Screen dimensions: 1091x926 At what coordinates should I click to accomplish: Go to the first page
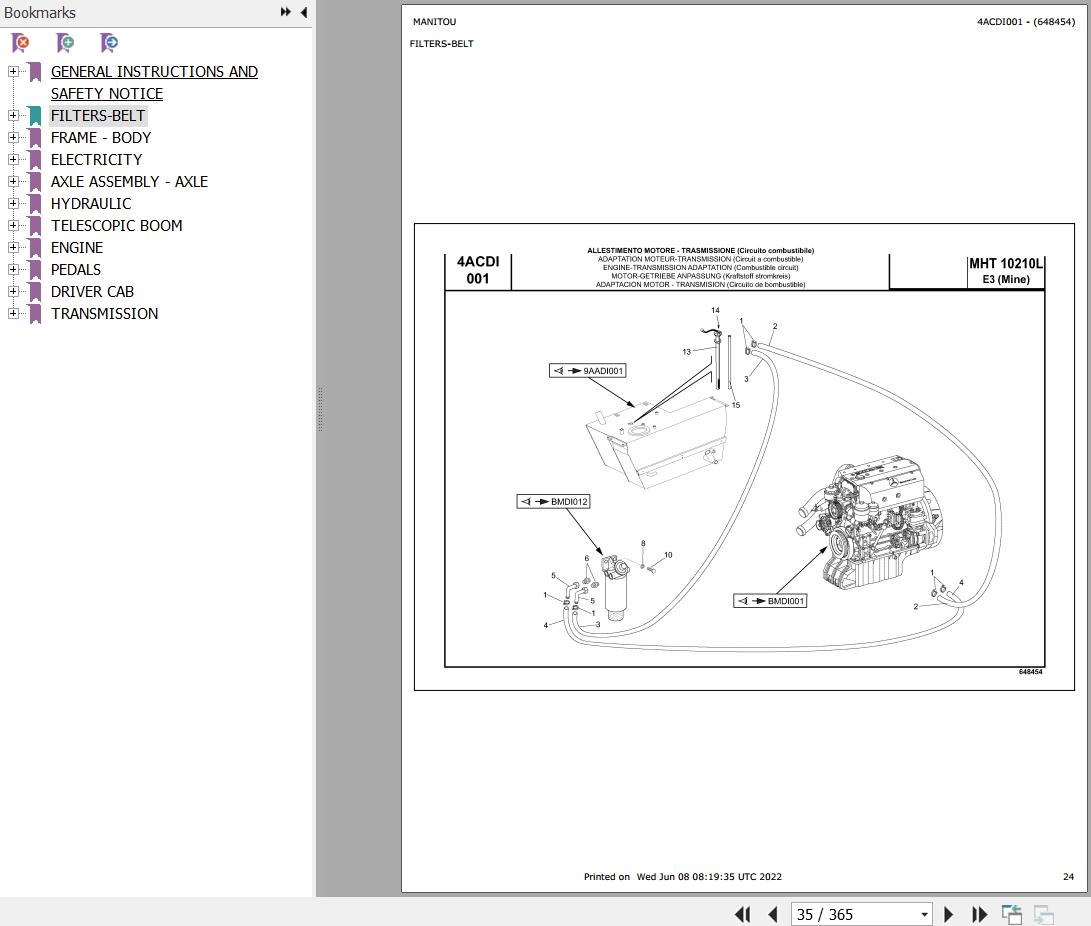tap(742, 914)
